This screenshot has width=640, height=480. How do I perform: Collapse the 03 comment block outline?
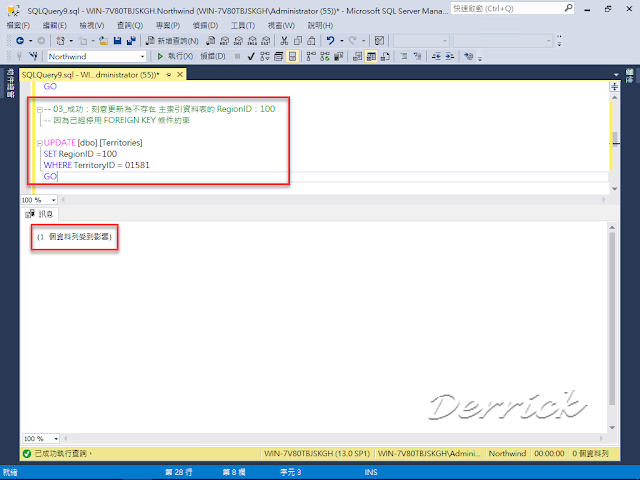click(x=40, y=109)
